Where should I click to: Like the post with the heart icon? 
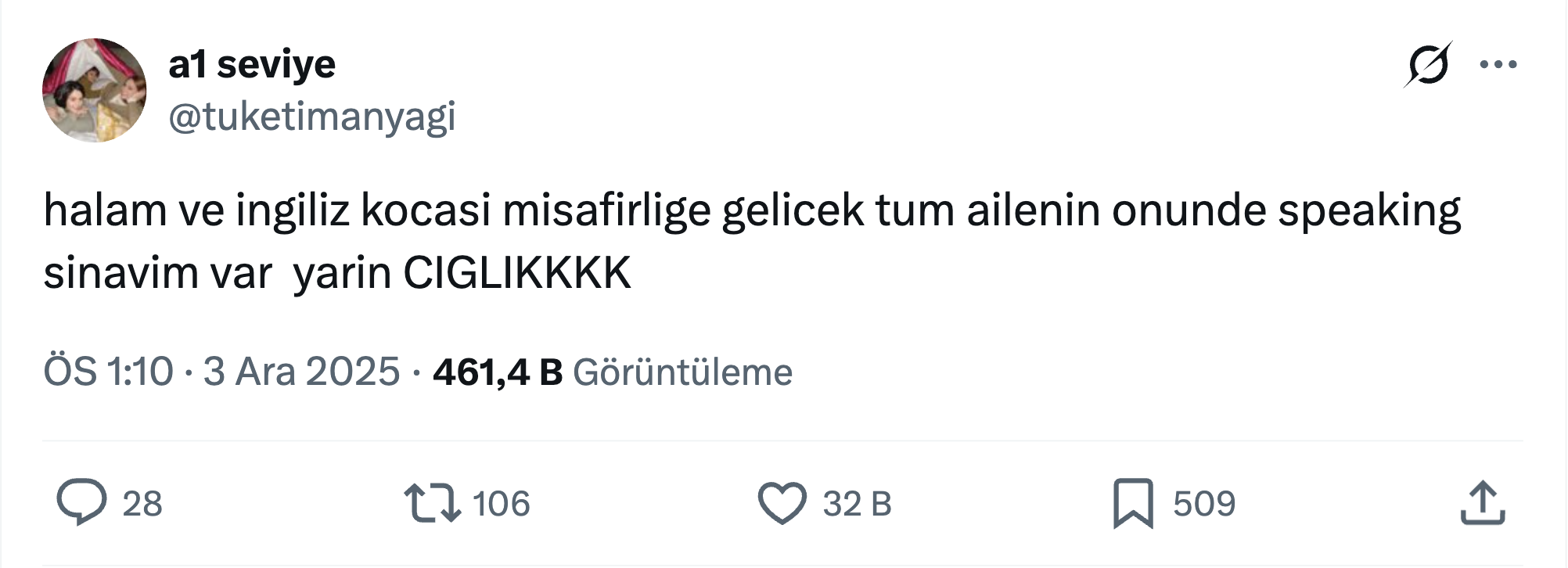click(x=782, y=503)
